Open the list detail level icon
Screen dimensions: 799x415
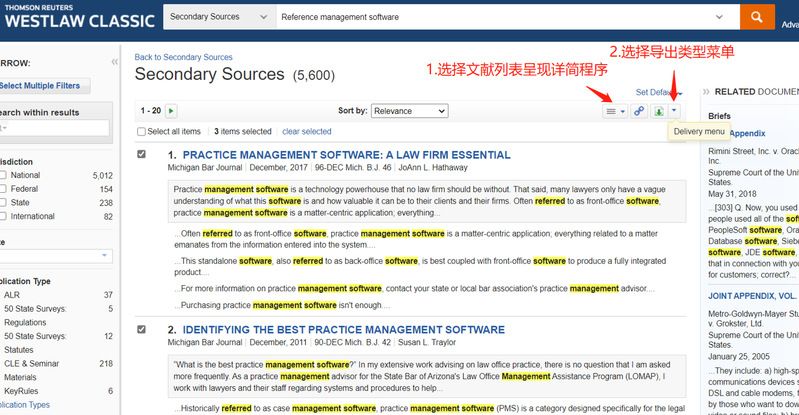coord(615,111)
